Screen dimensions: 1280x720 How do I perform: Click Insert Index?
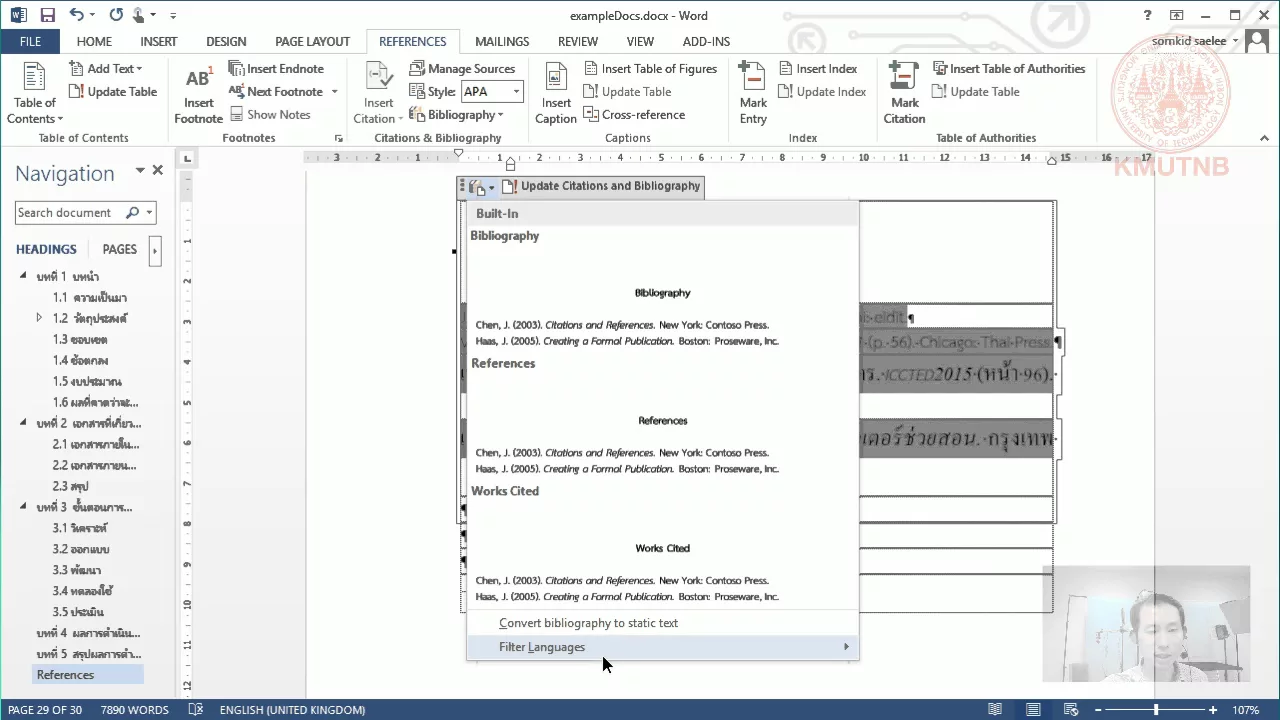(817, 69)
